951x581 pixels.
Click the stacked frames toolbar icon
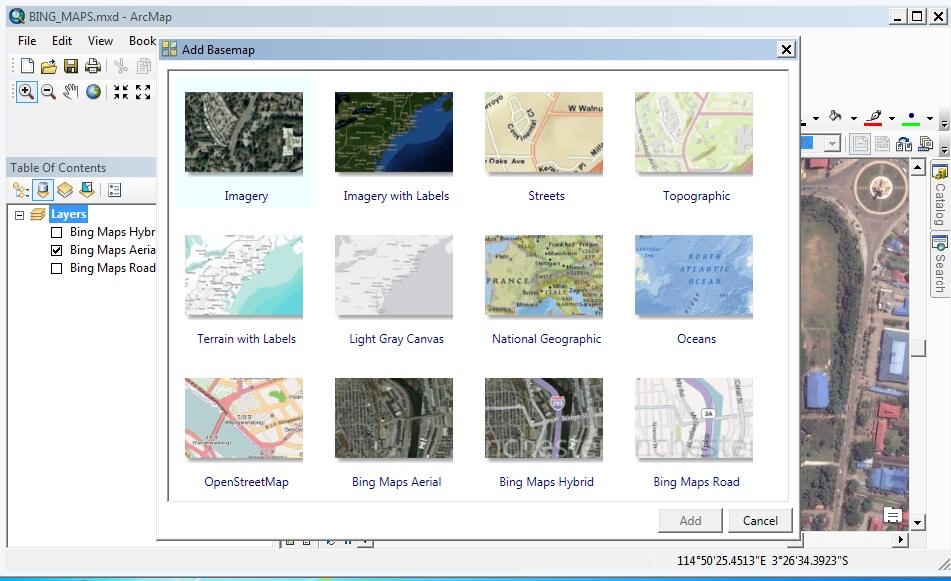926,144
